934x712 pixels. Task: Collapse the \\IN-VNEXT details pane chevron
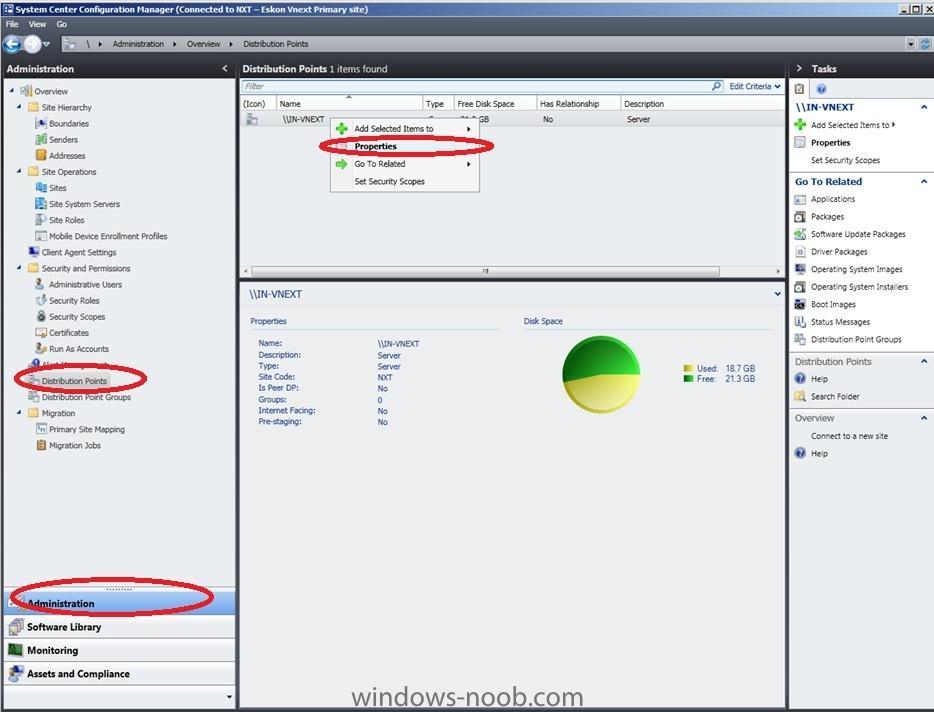pyautogui.click(x=777, y=294)
